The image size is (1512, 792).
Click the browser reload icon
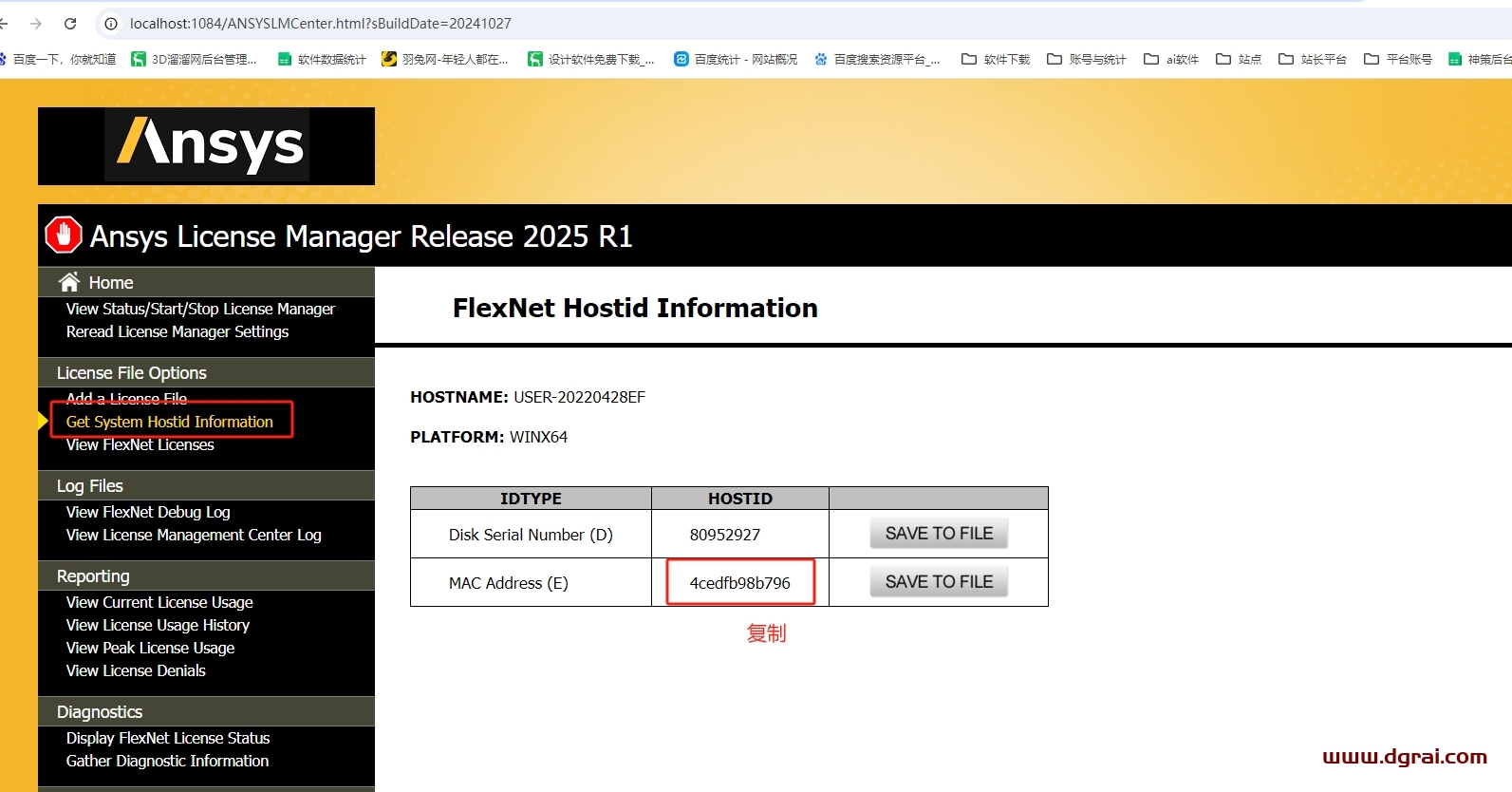[x=70, y=24]
